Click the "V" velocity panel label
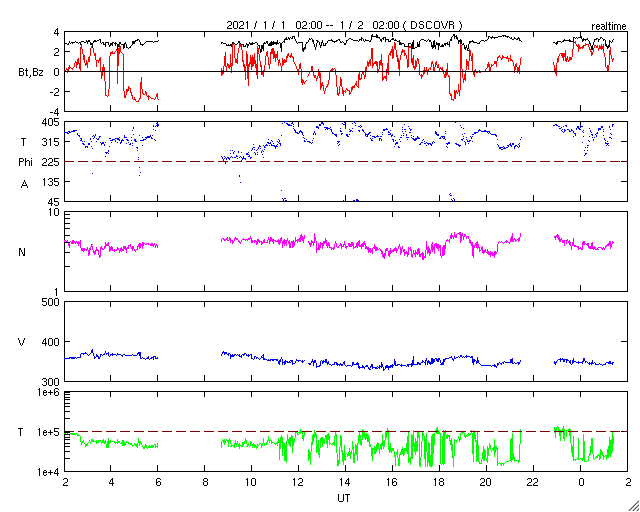The width and height of the screenshot is (640, 512). point(22,342)
